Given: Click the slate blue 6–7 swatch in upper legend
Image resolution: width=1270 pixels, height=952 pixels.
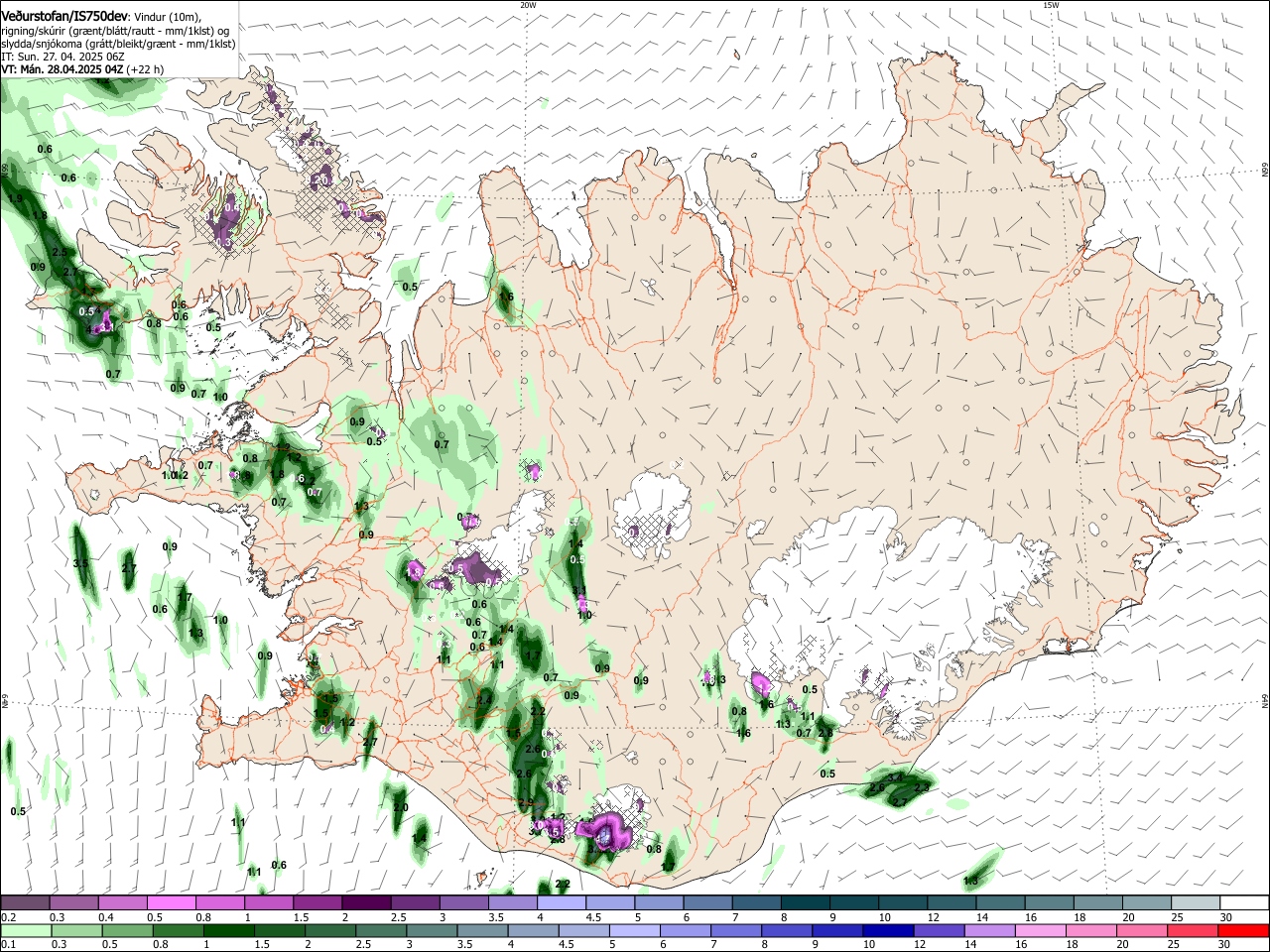Looking at the screenshot, I should 708,902.
